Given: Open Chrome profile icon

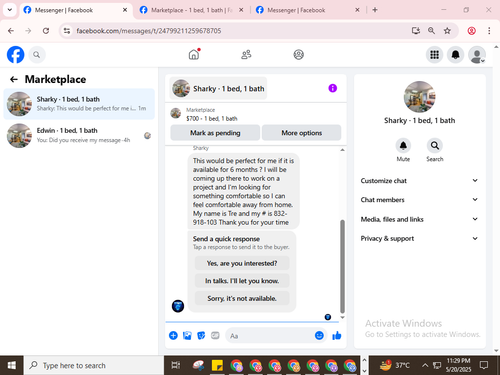Looking at the screenshot, I should (x=471, y=31).
